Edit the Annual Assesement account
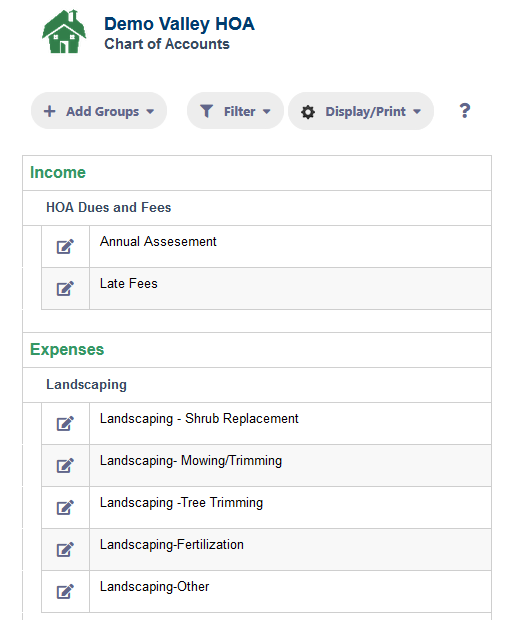The width and height of the screenshot is (509, 620). pos(65,246)
